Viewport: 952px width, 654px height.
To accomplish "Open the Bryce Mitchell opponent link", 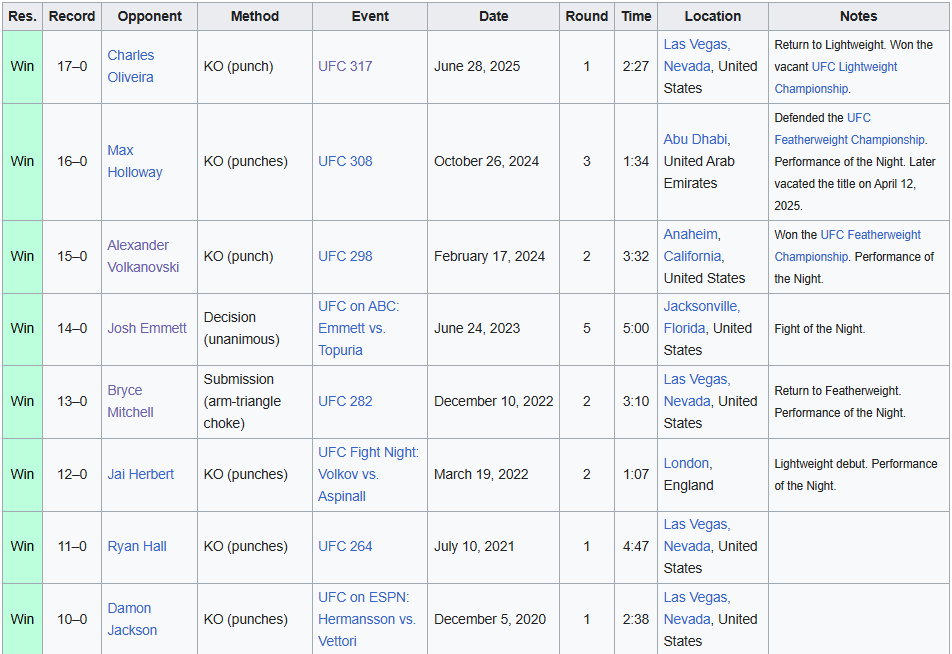I will 131,401.
